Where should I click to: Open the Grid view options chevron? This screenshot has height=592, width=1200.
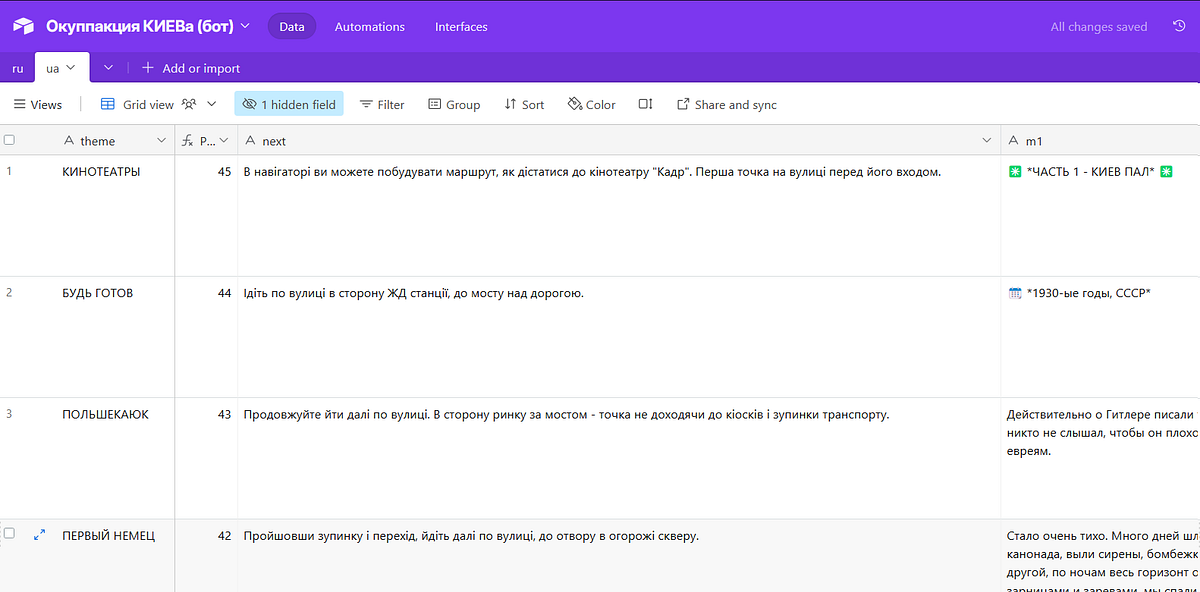211,104
